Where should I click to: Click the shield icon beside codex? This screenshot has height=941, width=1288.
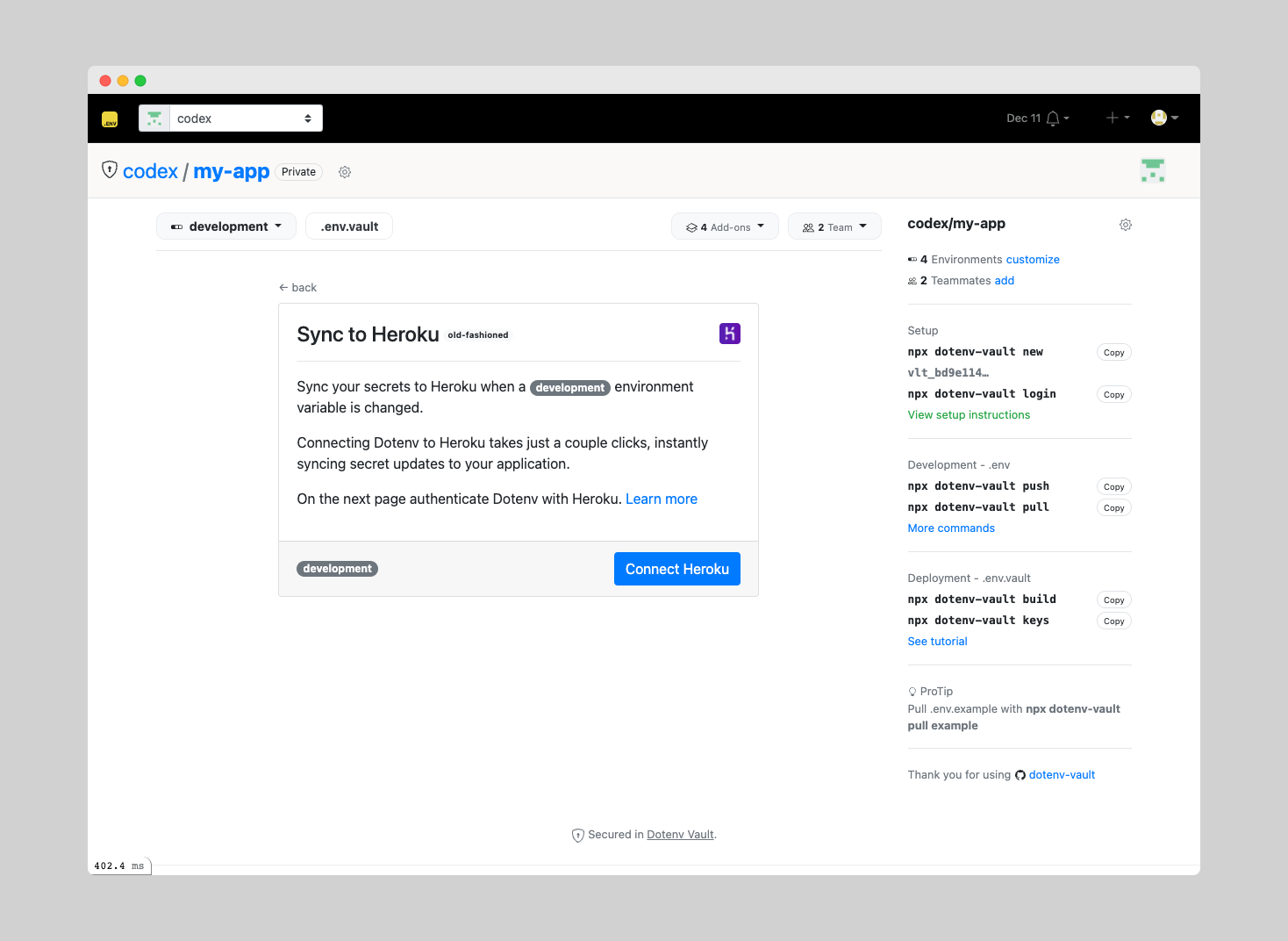(110, 169)
